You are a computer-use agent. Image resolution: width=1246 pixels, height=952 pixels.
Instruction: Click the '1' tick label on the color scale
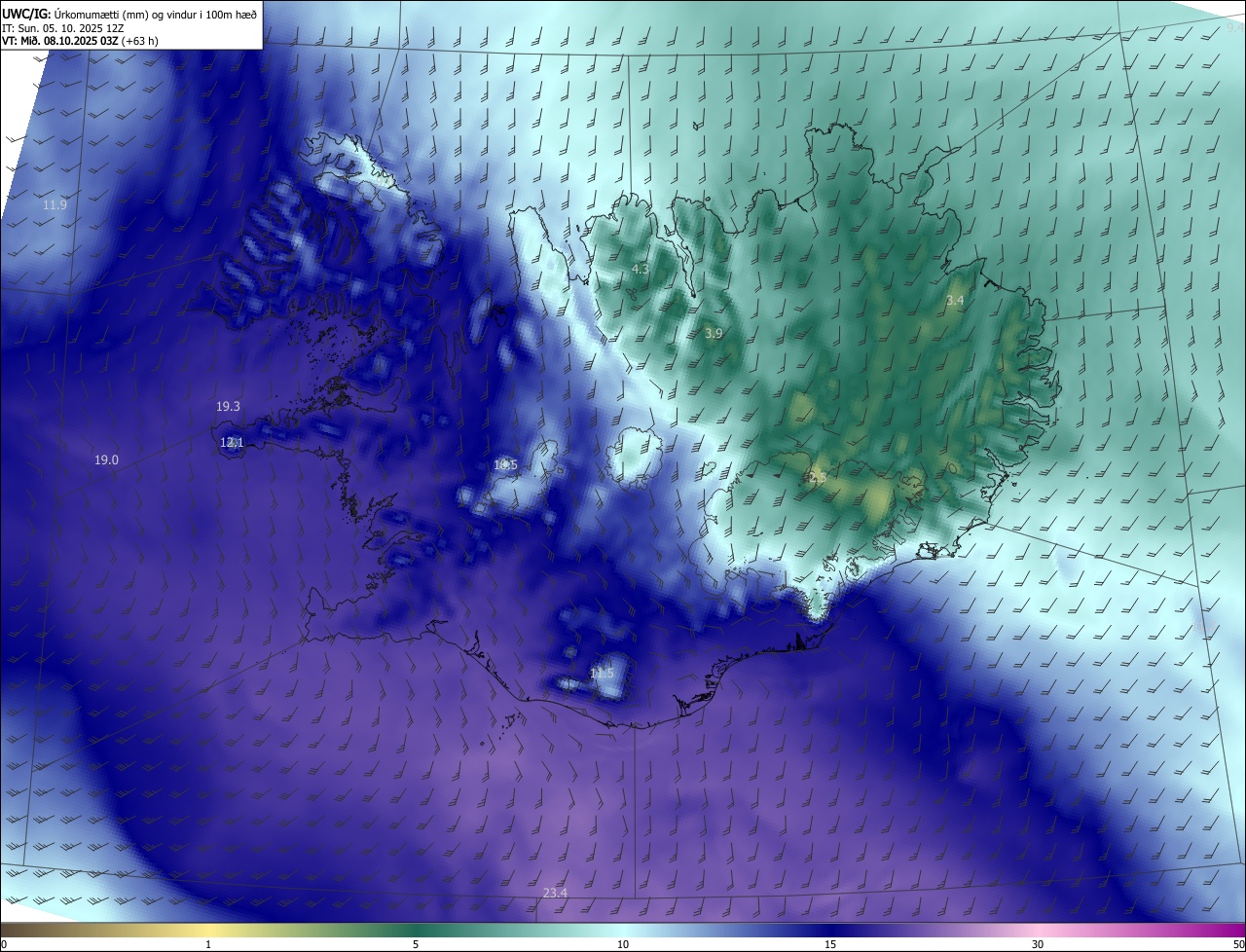pos(208,944)
